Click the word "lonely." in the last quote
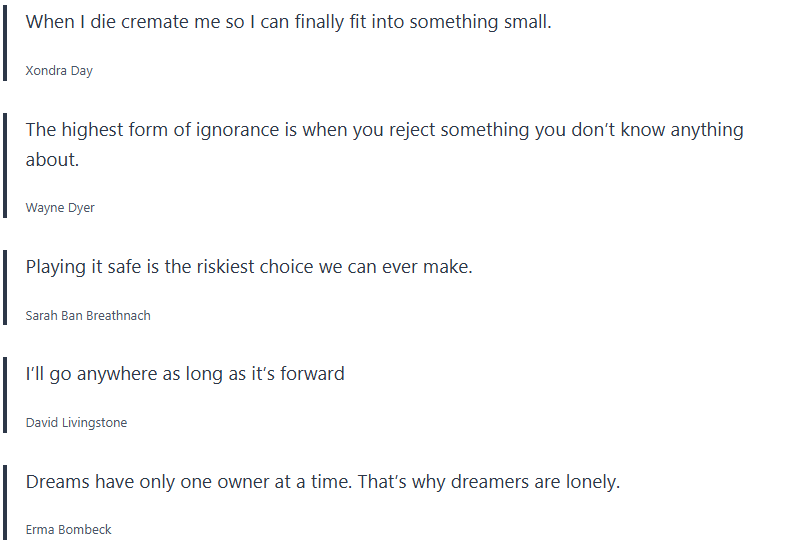The image size is (807, 544). (x=590, y=481)
